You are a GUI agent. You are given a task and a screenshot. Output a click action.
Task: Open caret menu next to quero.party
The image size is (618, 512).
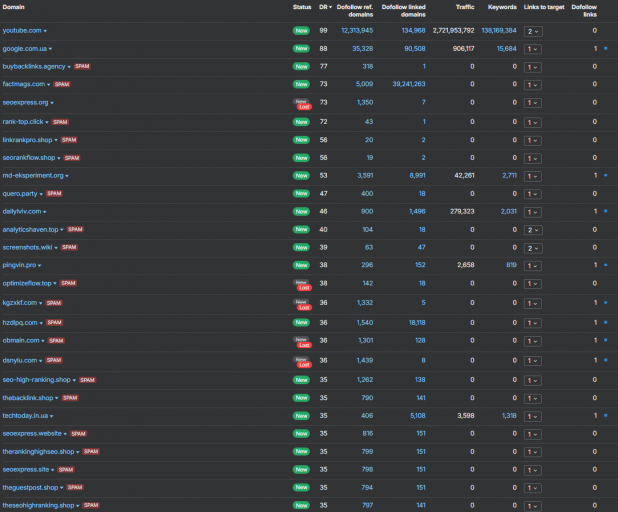point(41,194)
